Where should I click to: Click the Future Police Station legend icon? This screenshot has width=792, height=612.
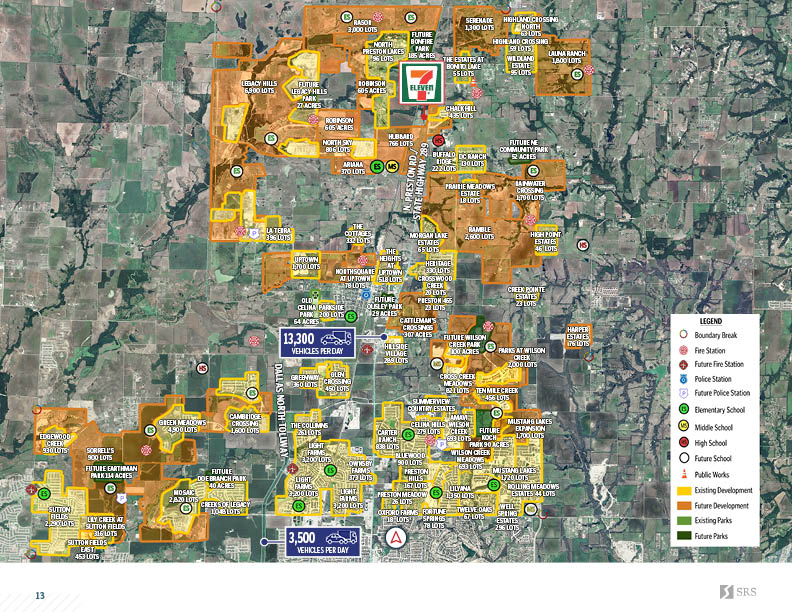click(683, 393)
